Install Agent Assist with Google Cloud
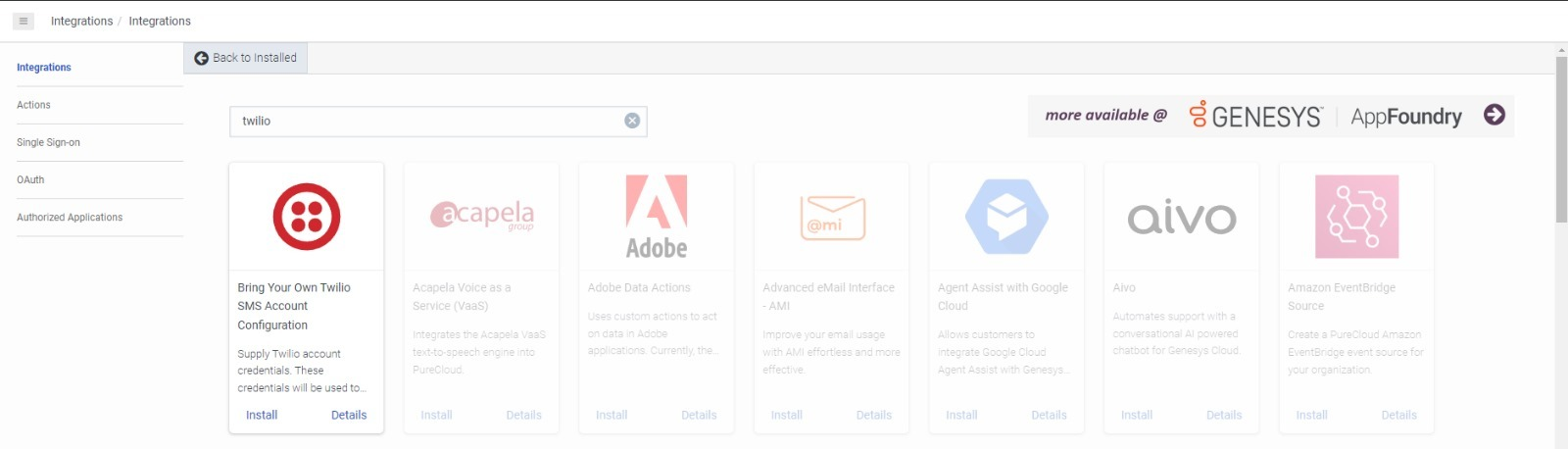This screenshot has height=449, width=1568. click(x=961, y=415)
